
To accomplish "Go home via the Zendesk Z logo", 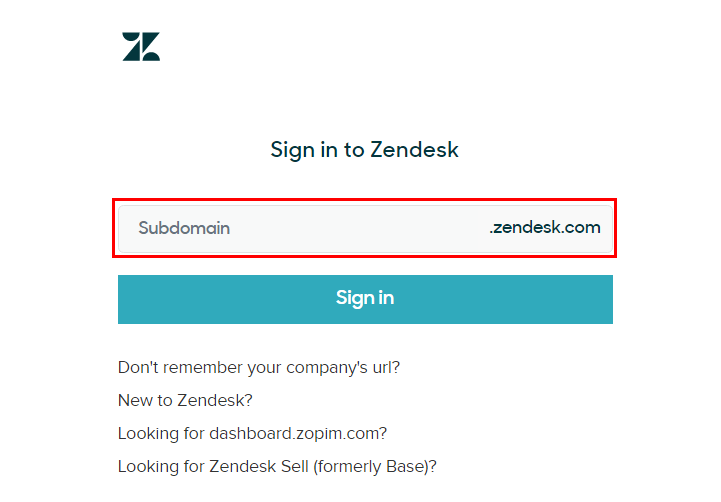I will click(141, 46).
